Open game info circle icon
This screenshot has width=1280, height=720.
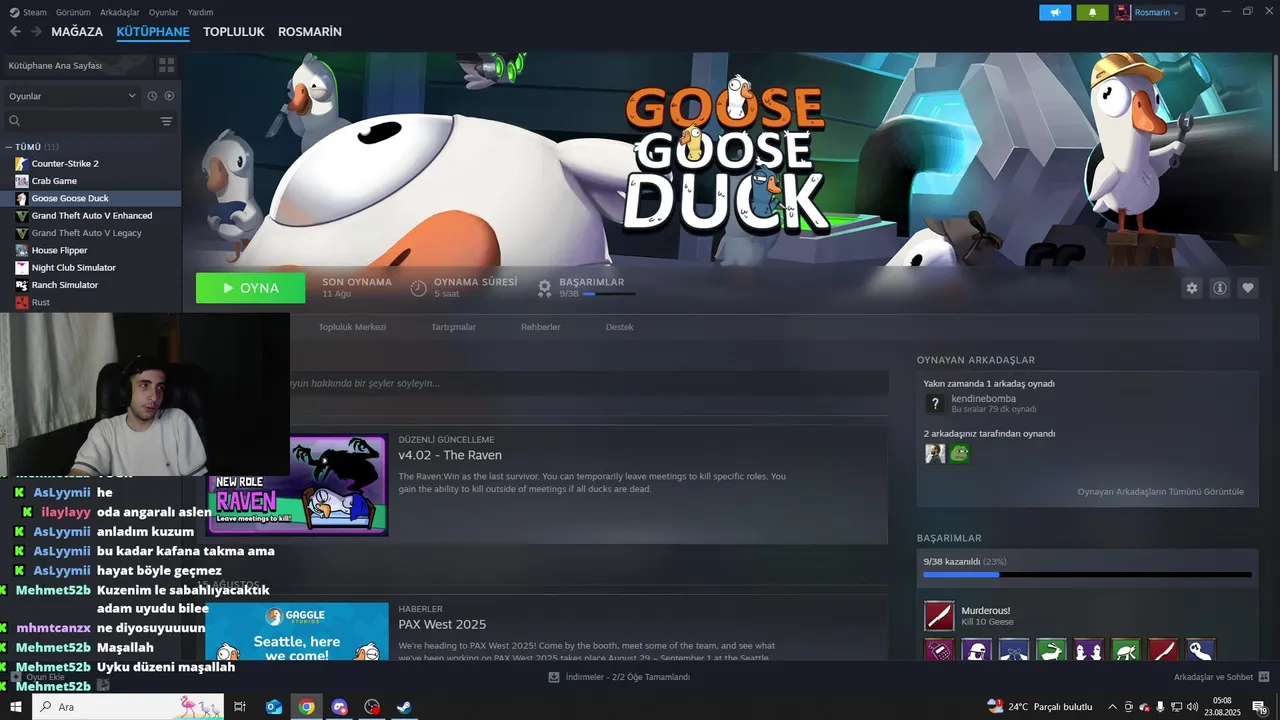coord(1219,288)
